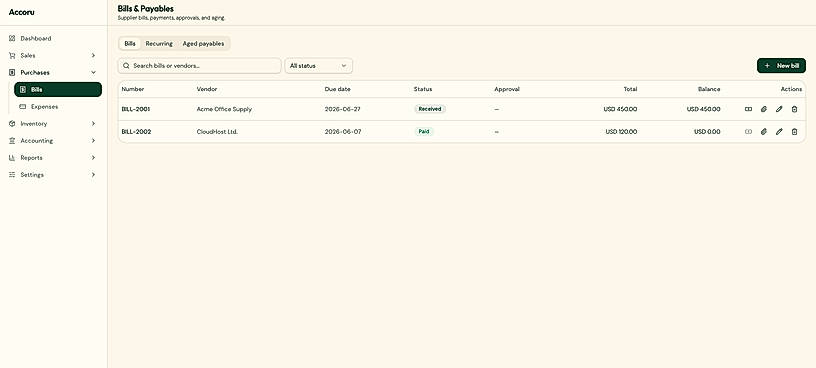Image resolution: width=816 pixels, height=368 pixels.
Task: Switch to the Recurring tab
Action: [159, 44]
